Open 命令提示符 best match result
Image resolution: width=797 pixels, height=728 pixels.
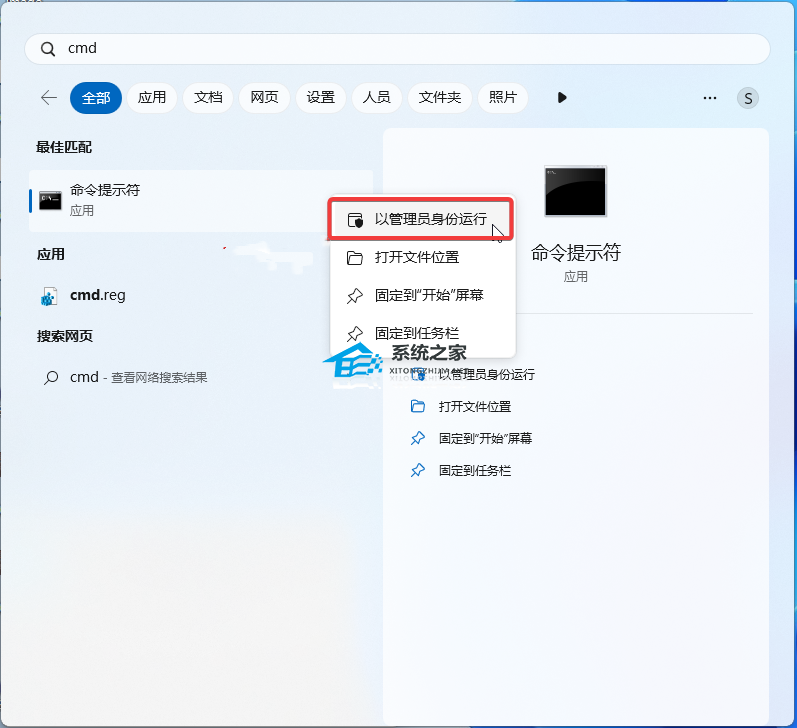pyautogui.click(x=201, y=200)
